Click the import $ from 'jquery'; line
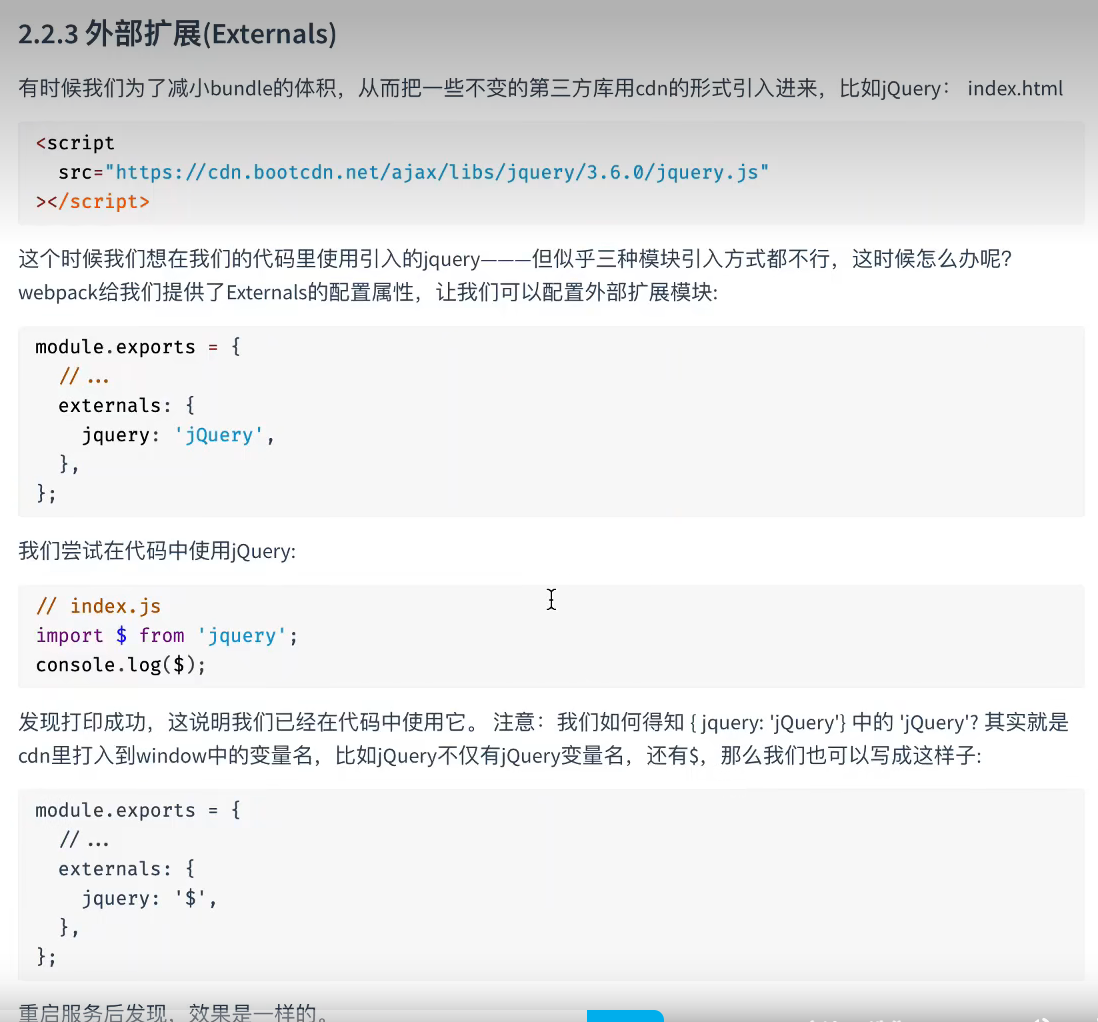Image resolution: width=1098 pixels, height=1022 pixels. (167, 635)
